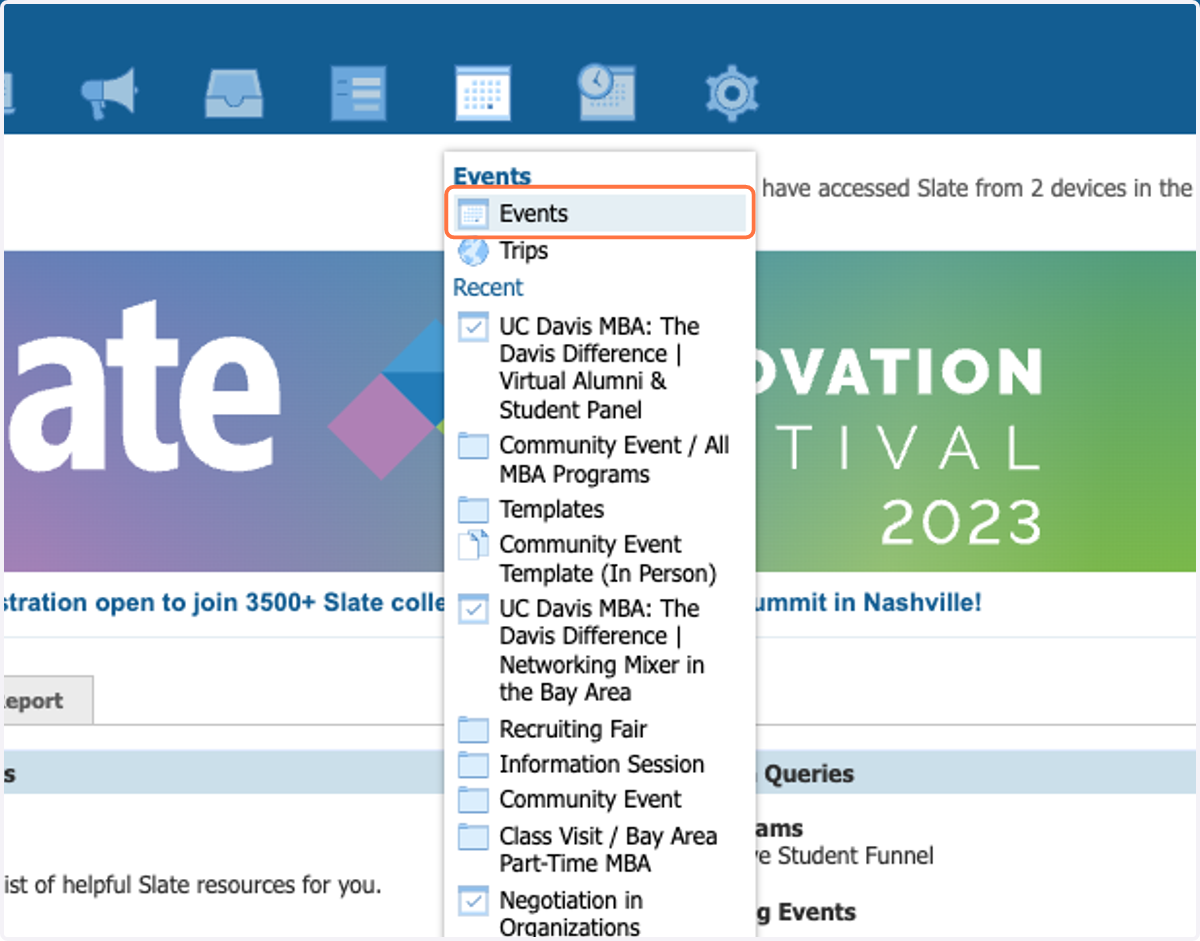Click the calendar icon beside Events entry
Screen dimensions: 1200x941
(x=472, y=214)
